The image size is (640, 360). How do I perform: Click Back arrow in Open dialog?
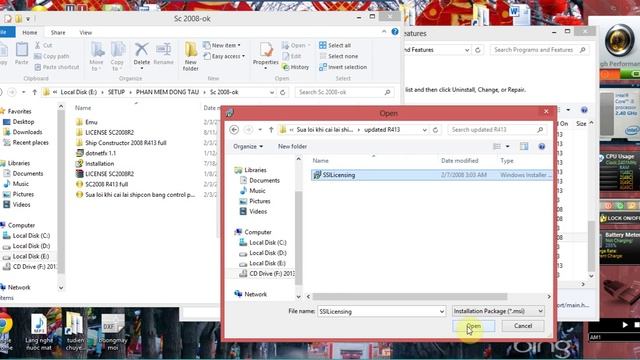coord(234,130)
